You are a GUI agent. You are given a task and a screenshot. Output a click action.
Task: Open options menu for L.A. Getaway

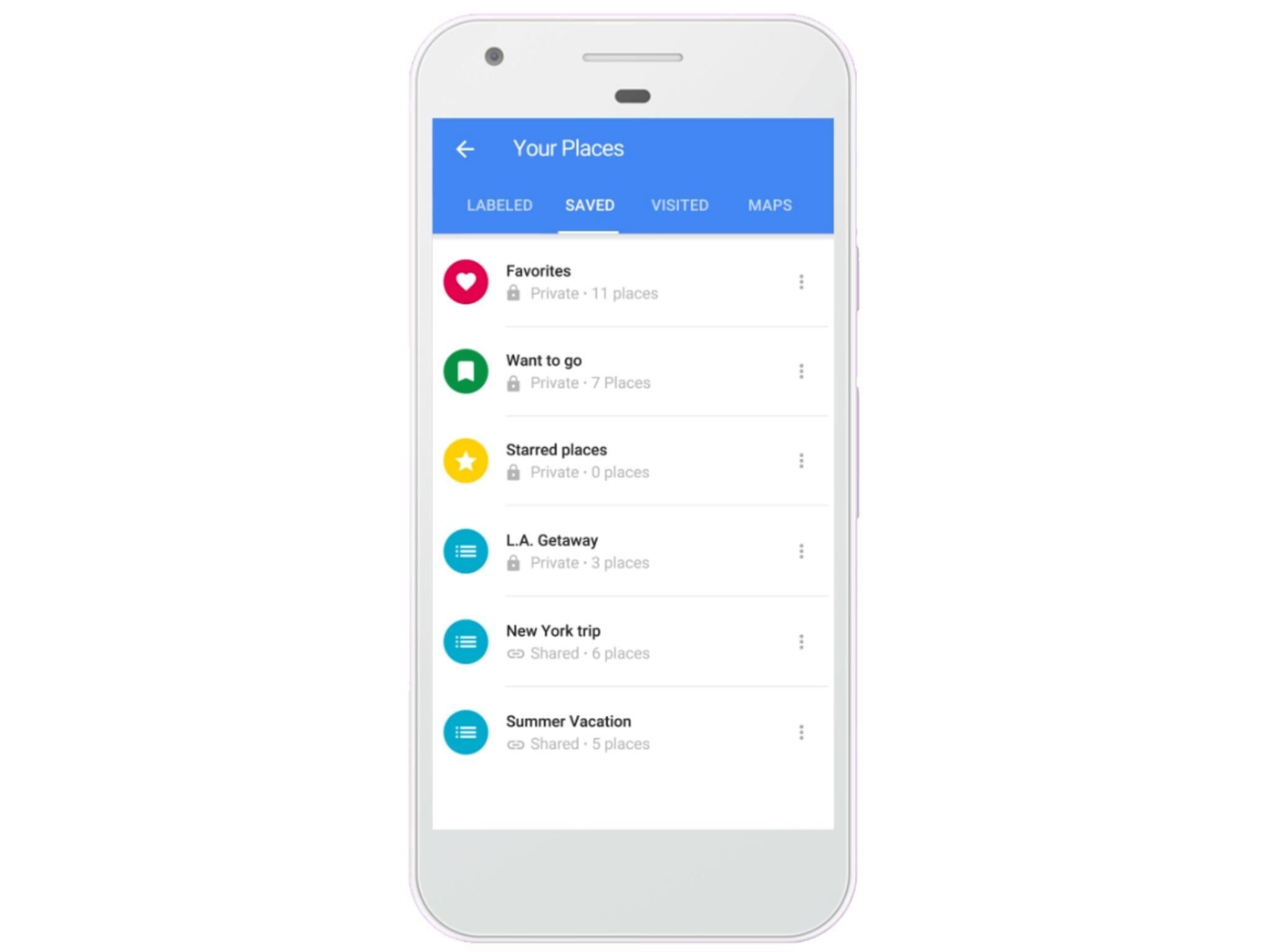point(801,551)
